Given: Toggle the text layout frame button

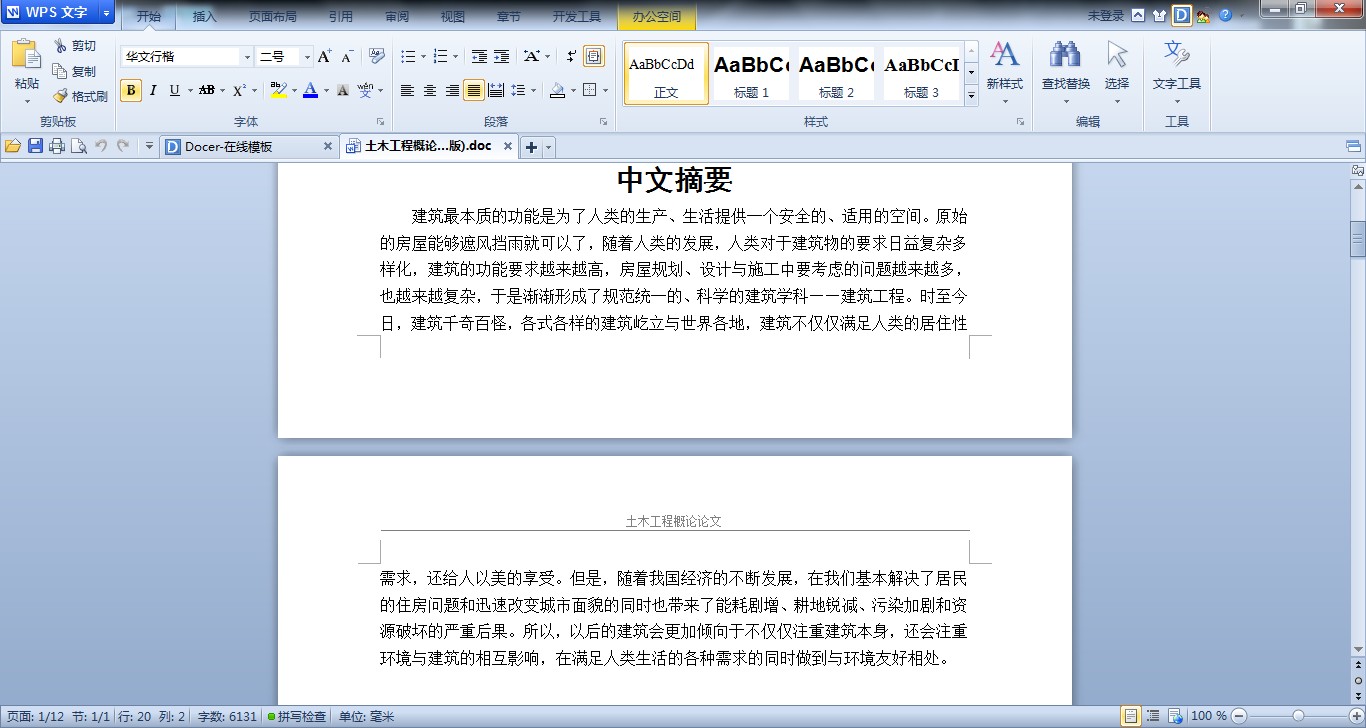Looking at the screenshot, I should pos(594,56).
